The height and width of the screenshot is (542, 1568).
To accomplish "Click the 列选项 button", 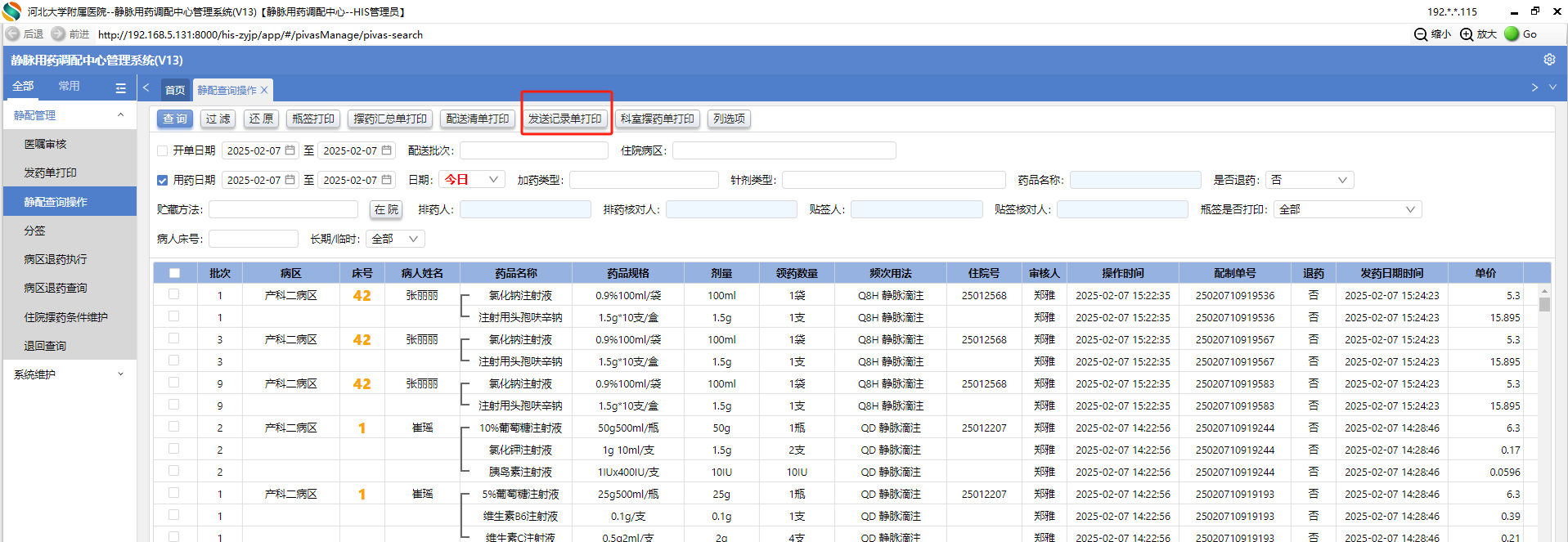I will click(x=730, y=119).
